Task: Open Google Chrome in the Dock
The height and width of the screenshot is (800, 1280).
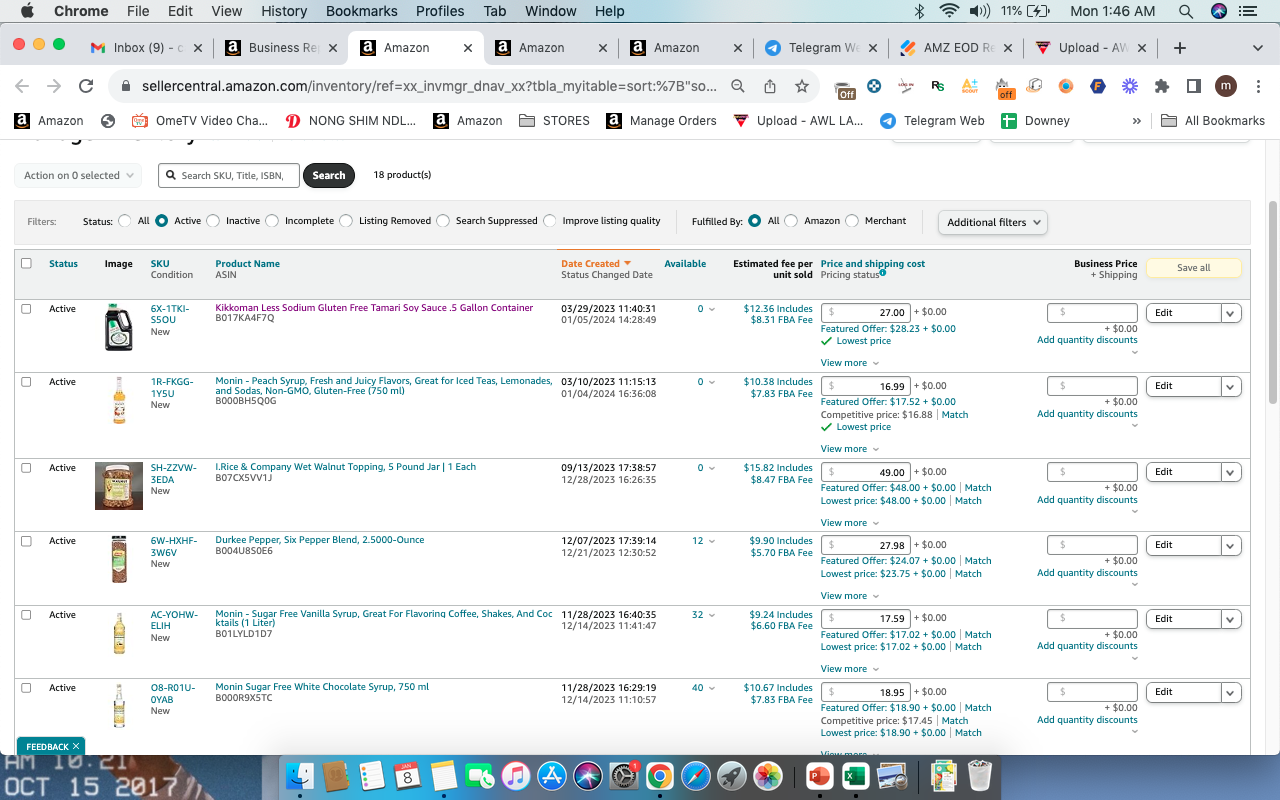Action: [x=659, y=775]
